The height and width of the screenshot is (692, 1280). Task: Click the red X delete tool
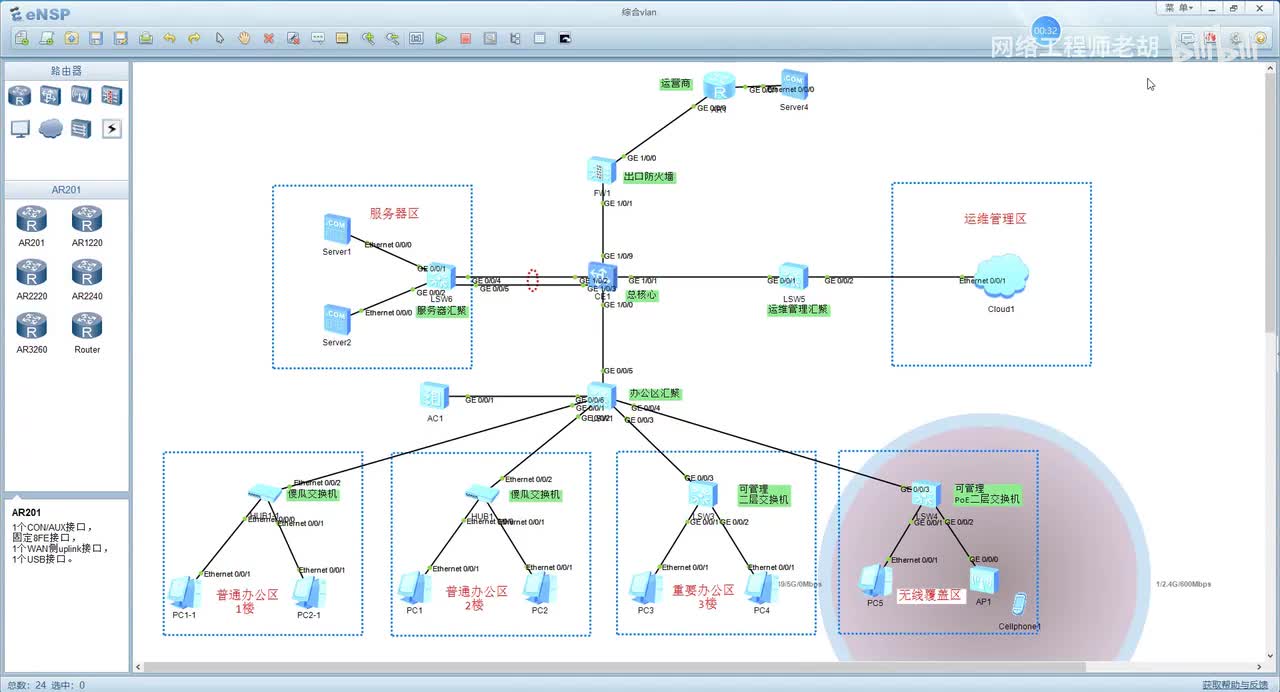269,38
